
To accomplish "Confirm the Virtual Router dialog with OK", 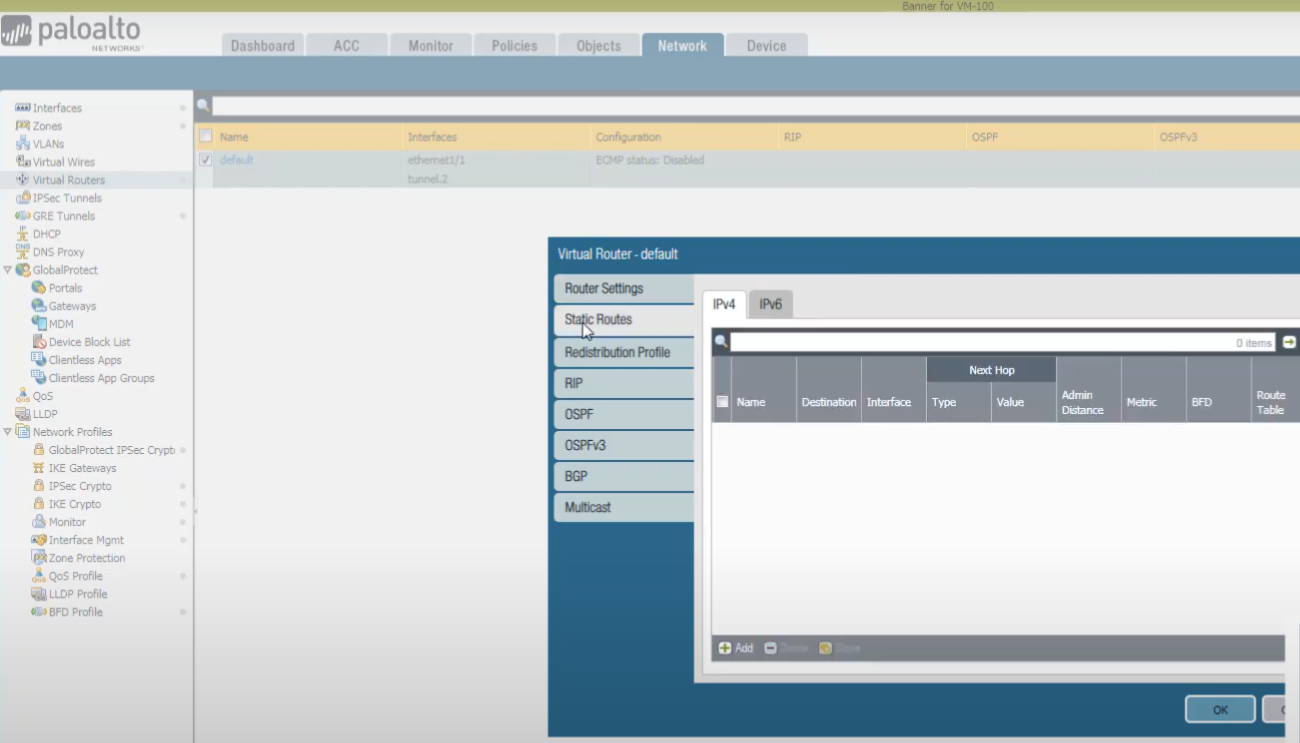I will (x=1220, y=709).
